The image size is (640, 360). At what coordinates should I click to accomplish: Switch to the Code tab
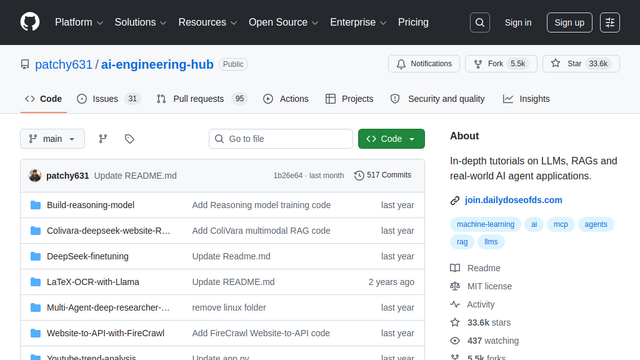pos(44,99)
